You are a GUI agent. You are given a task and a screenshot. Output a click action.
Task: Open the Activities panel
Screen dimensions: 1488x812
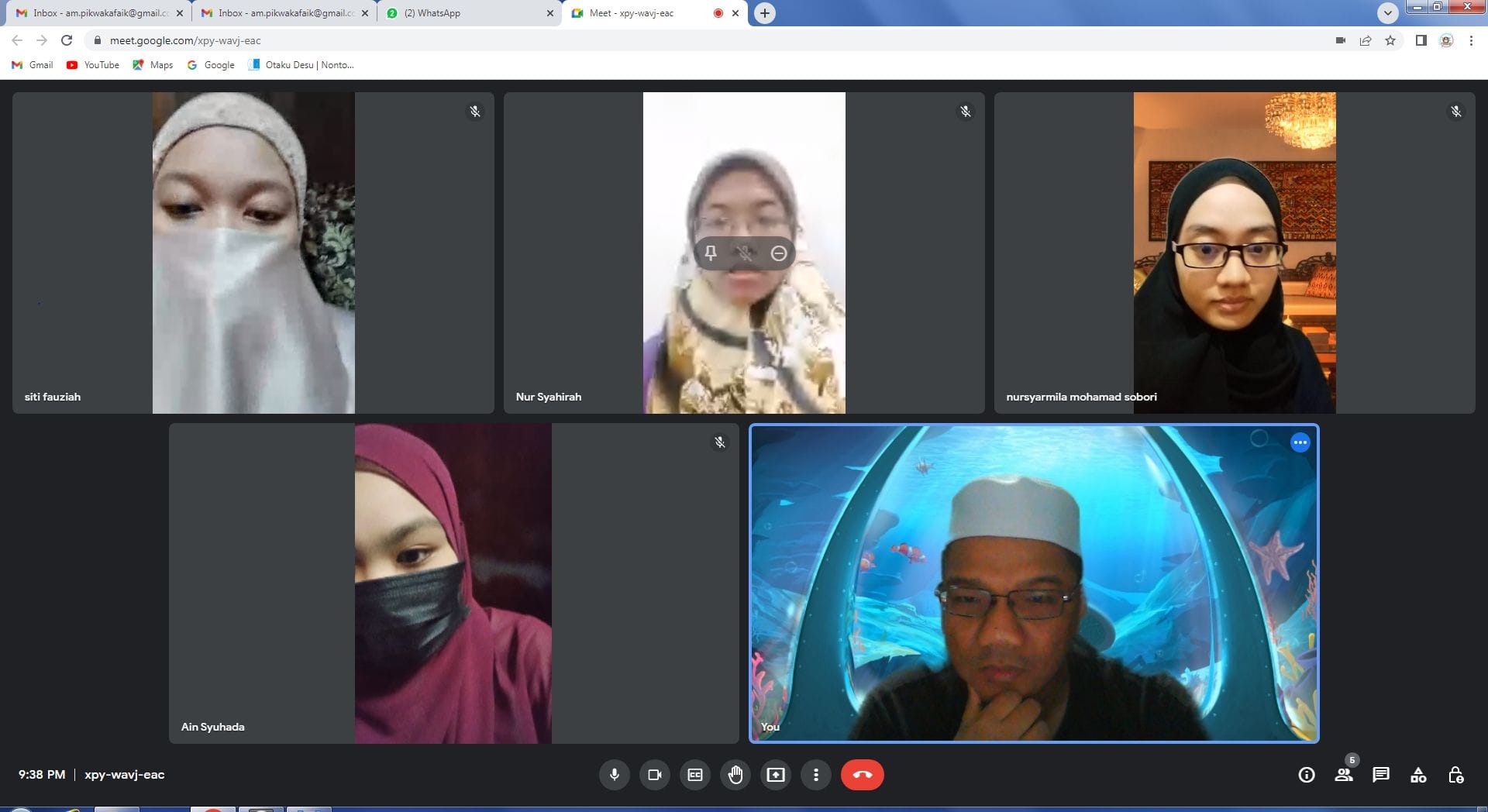tap(1418, 775)
